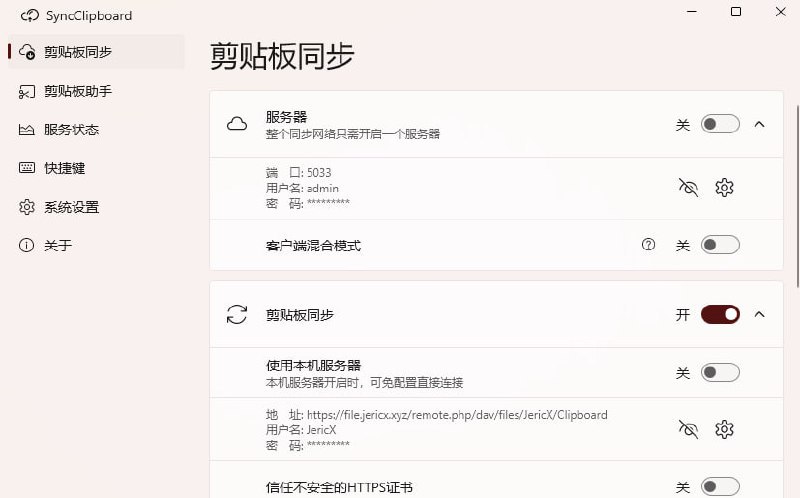Click the 整个同步网络只需开启一个服务器 description

click(x=353, y=134)
